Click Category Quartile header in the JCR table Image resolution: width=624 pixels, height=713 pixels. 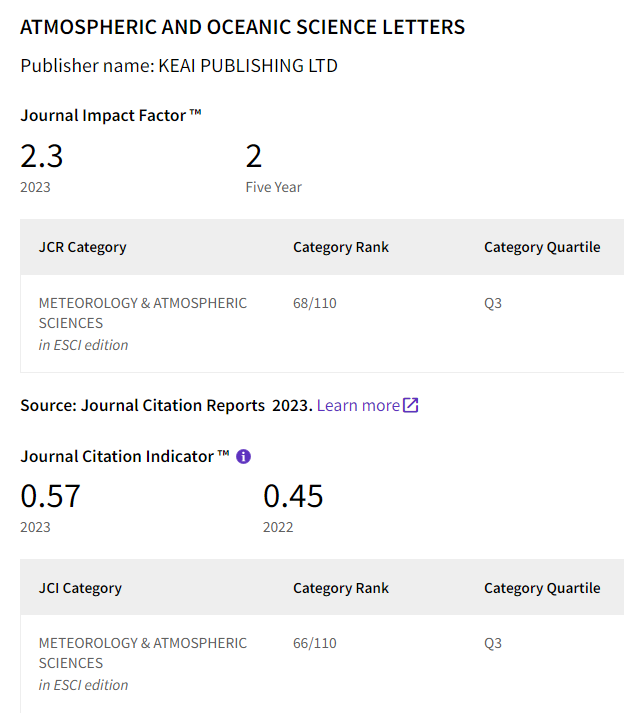pyautogui.click(x=542, y=247)
